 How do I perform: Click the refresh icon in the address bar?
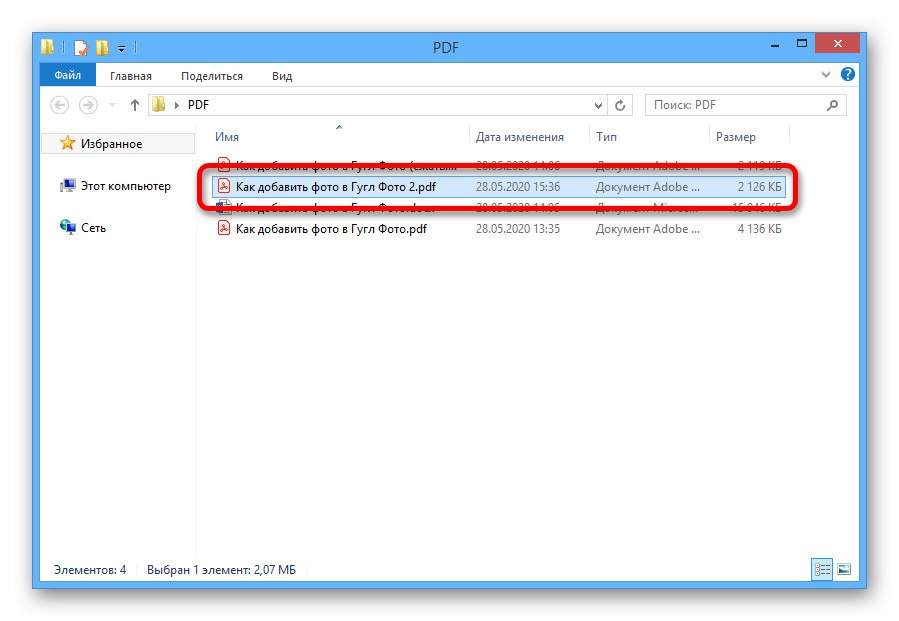619,104
